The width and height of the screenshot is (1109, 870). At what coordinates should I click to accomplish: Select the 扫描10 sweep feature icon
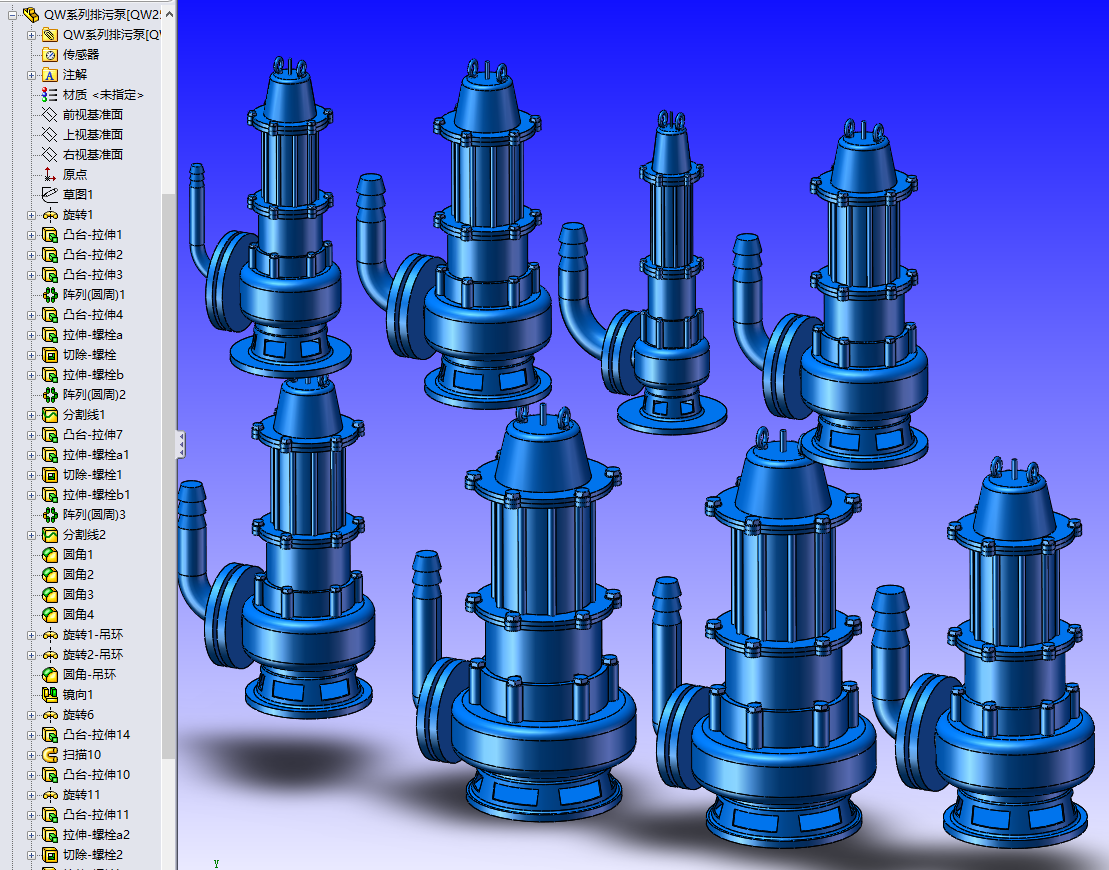50,755
